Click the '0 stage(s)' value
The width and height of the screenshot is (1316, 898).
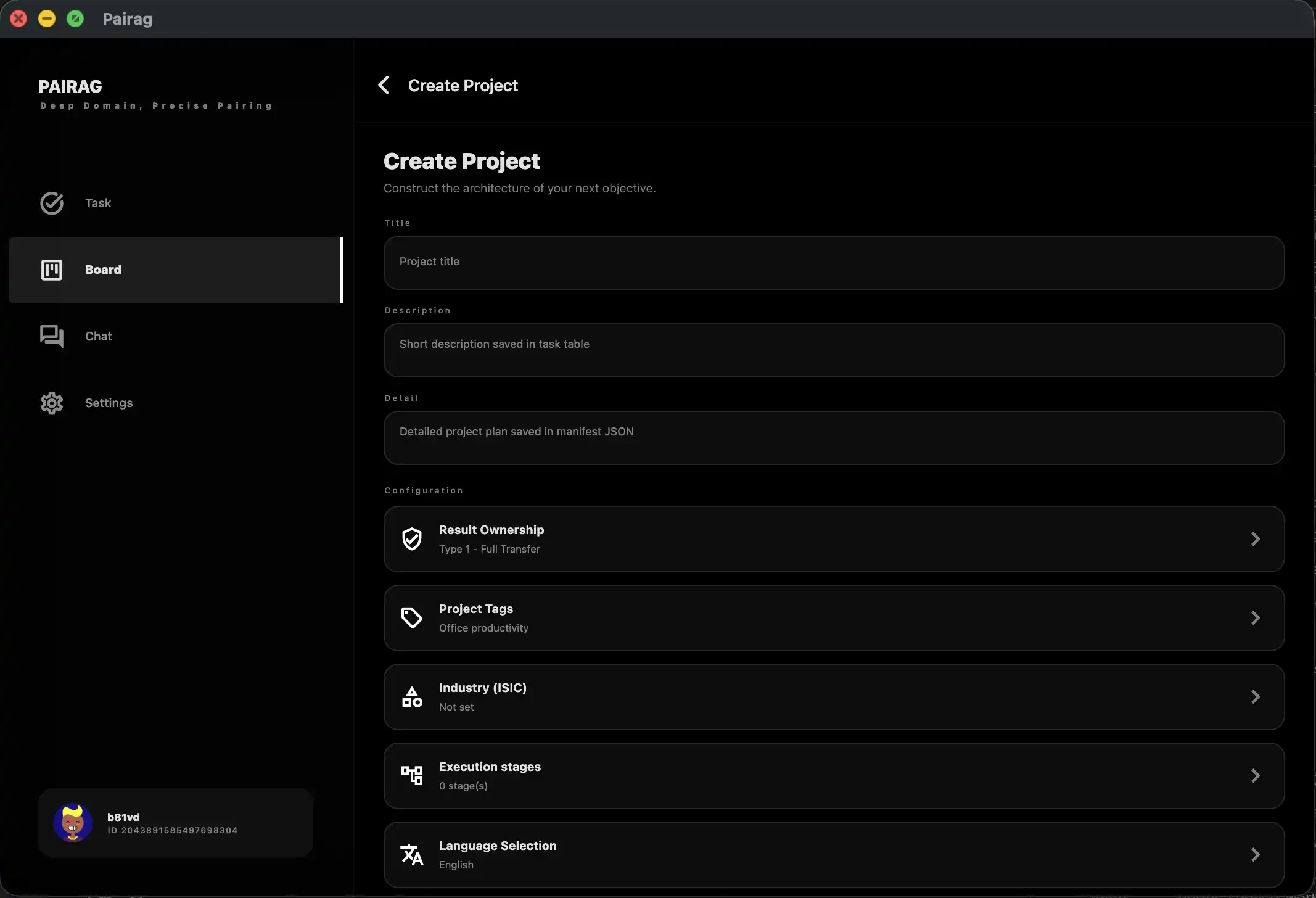coord(463,786)
